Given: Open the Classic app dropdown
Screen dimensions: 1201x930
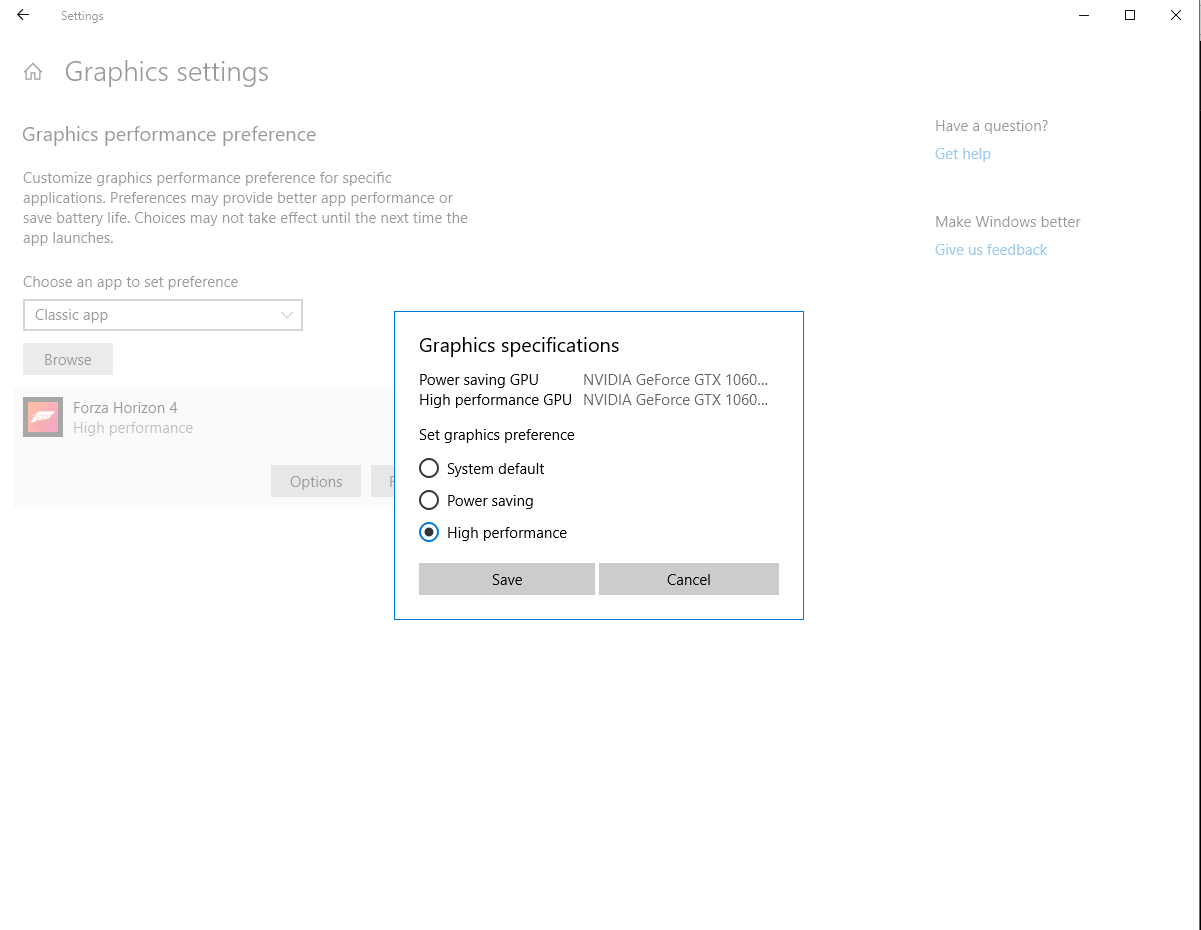Looking at the screenshot, I should [163, 315].
